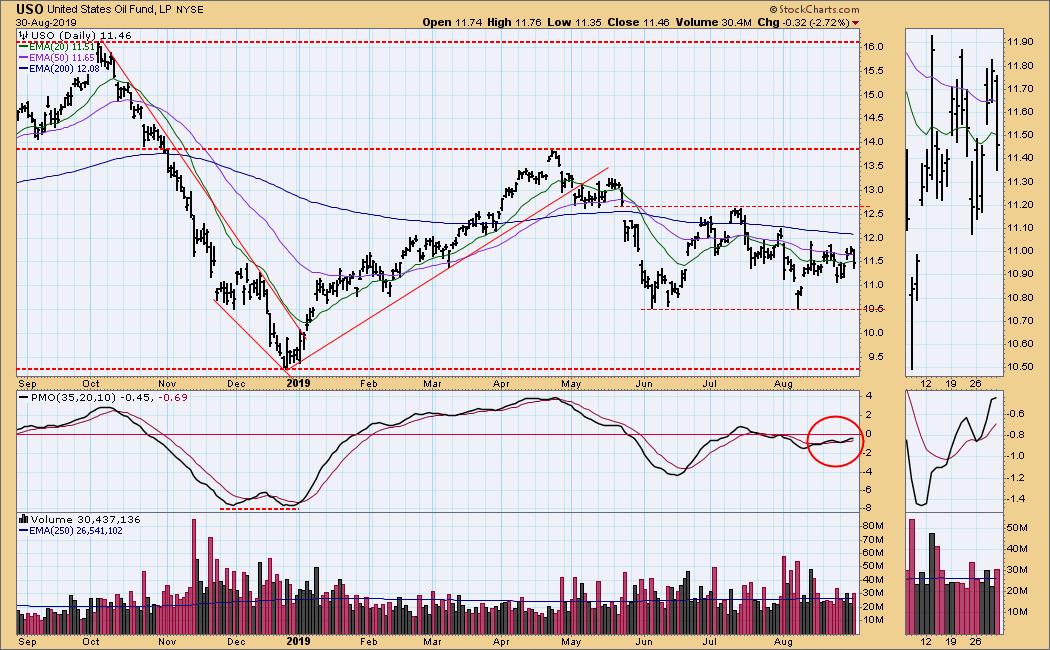
Task: Click the 14.0 price axis label
Action: (x=875, y=142)
